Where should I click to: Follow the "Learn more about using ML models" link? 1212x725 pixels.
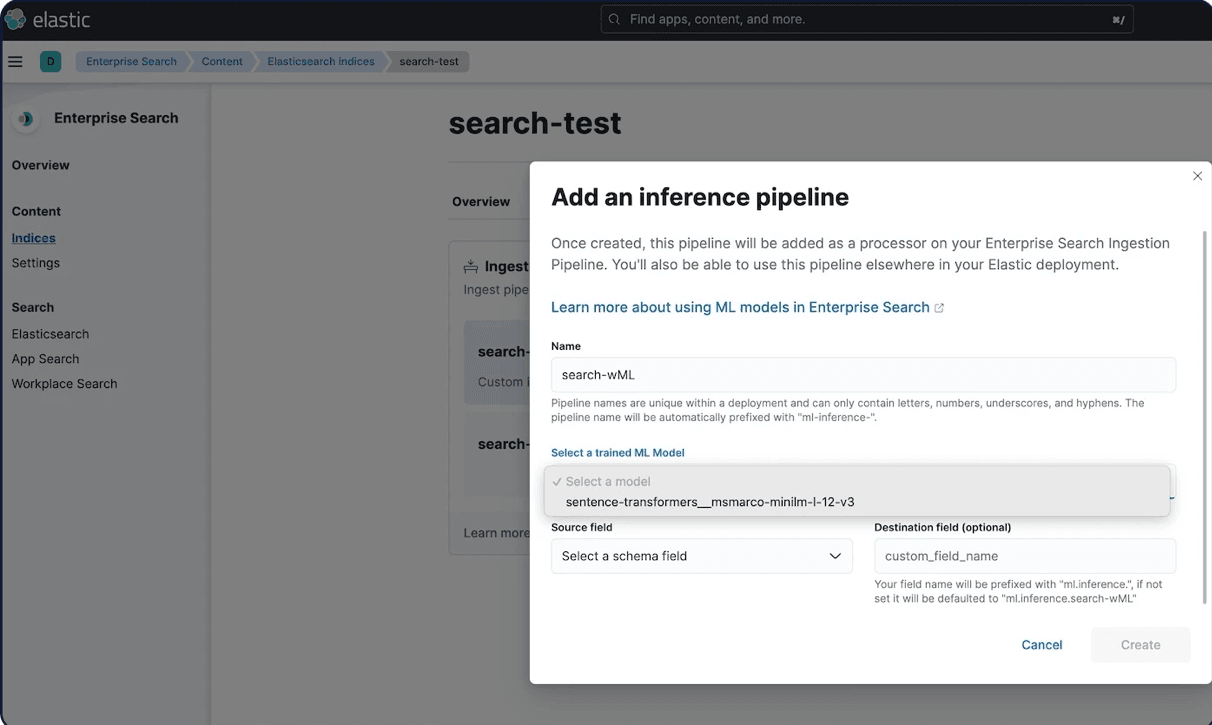(x=740, y=307)
